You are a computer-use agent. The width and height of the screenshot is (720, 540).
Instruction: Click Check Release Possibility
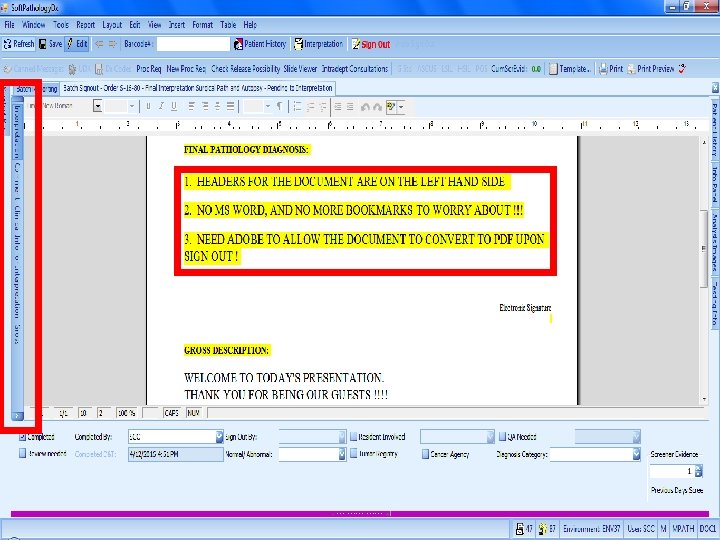tap(246, 69)
